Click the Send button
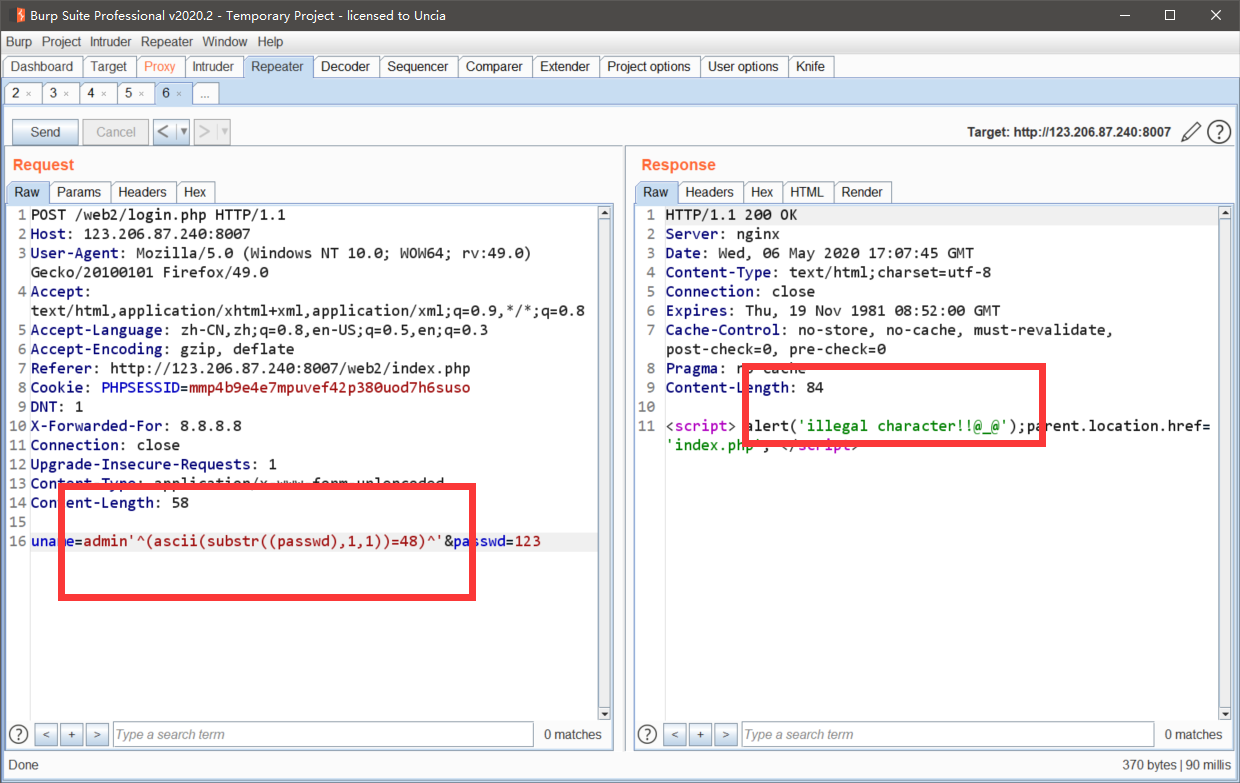The width and height of the screenshot is (1240, 783). [46, 132]
